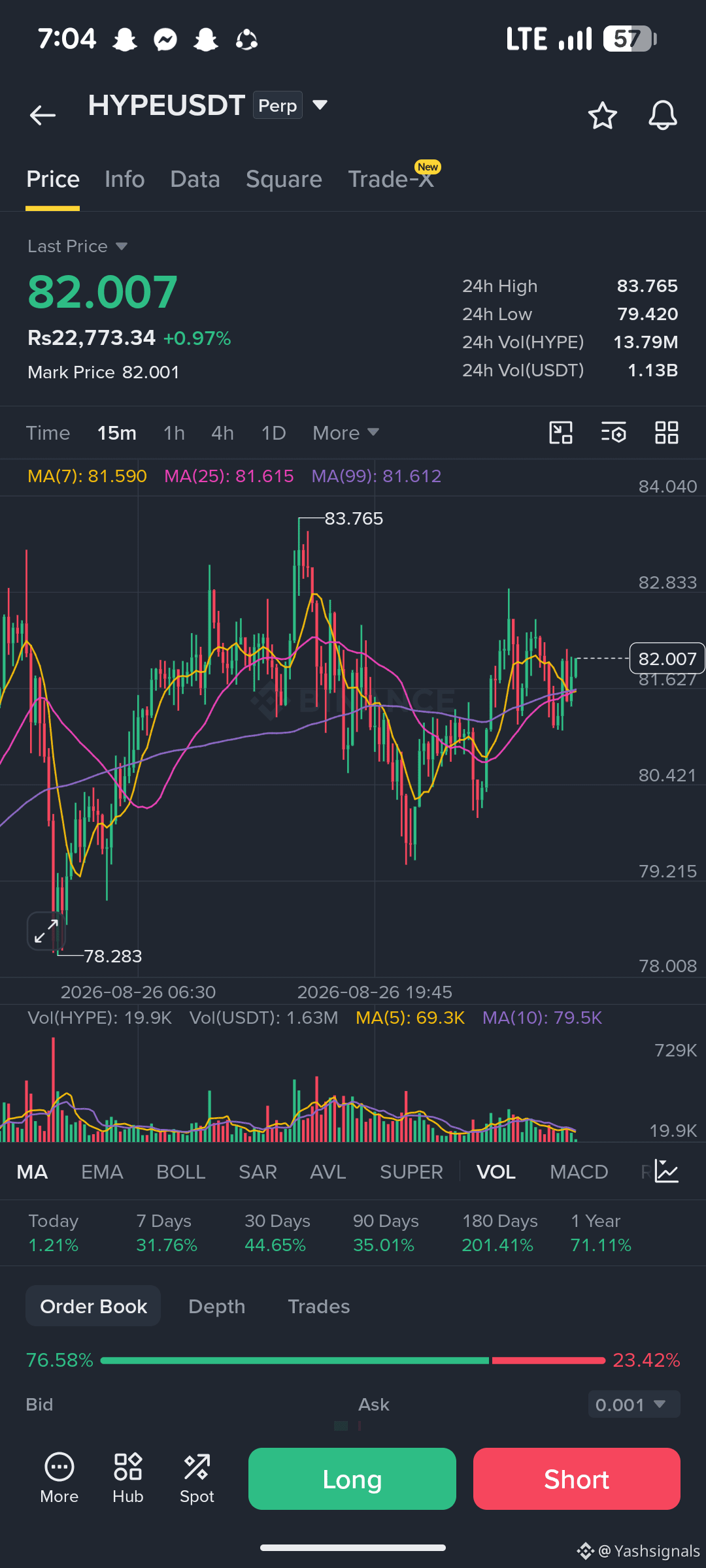Toggle the MA indicator
Screen dimensions: 706x1568
32,1171
